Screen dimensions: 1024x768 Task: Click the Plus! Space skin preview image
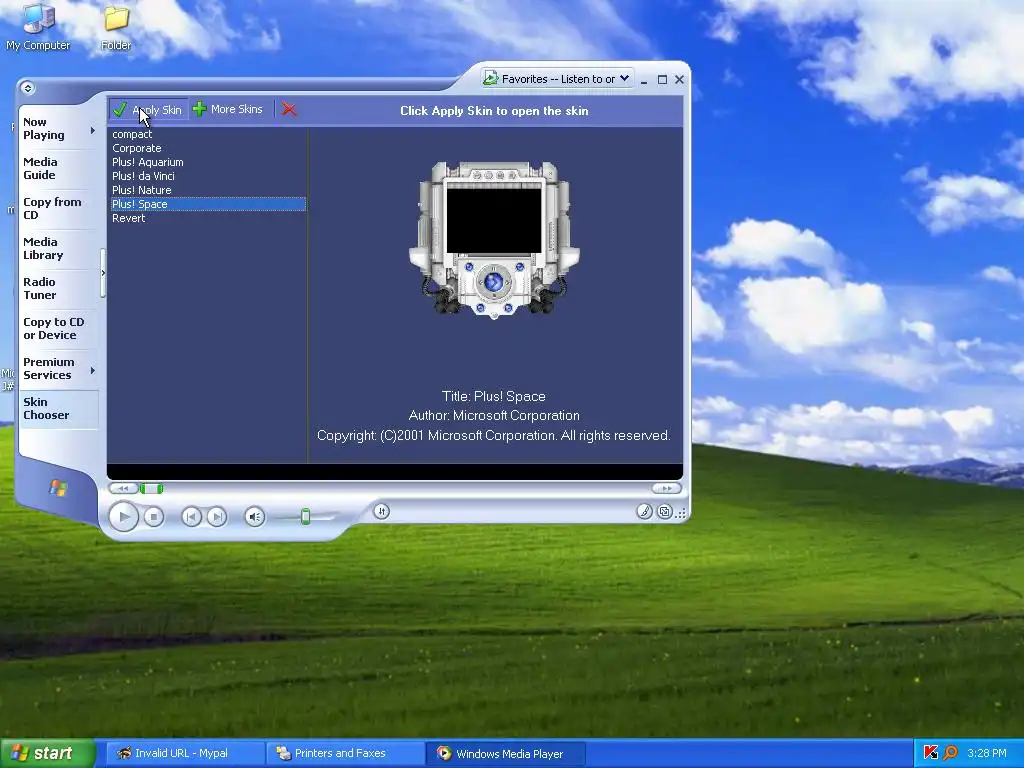(494, 240)
